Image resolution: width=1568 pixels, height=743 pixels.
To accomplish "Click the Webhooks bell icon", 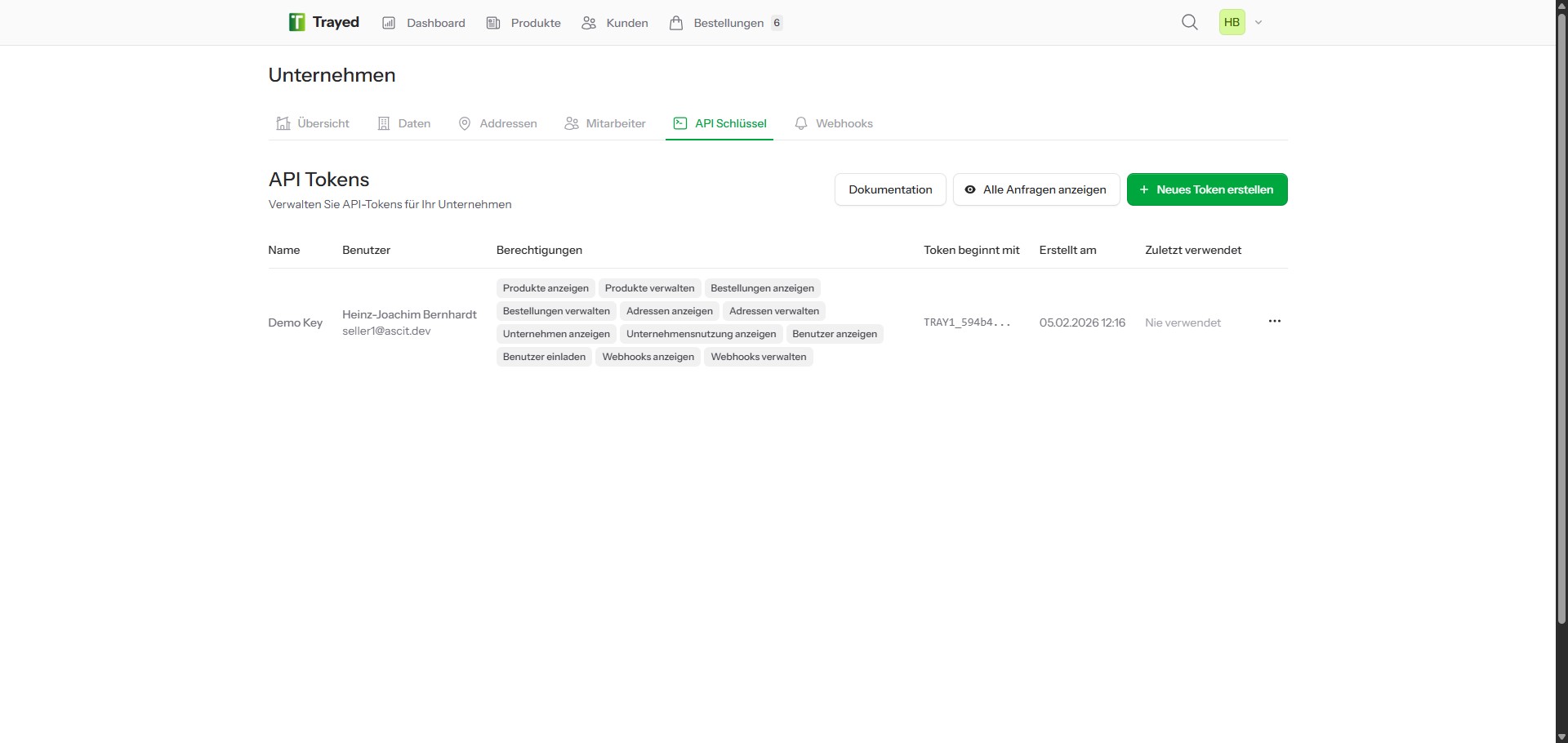I will (801, 123).
